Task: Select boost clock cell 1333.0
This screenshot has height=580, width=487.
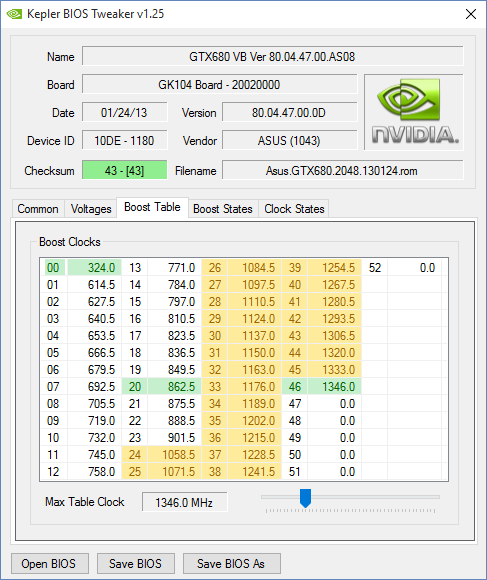Action: pos(335,370)
